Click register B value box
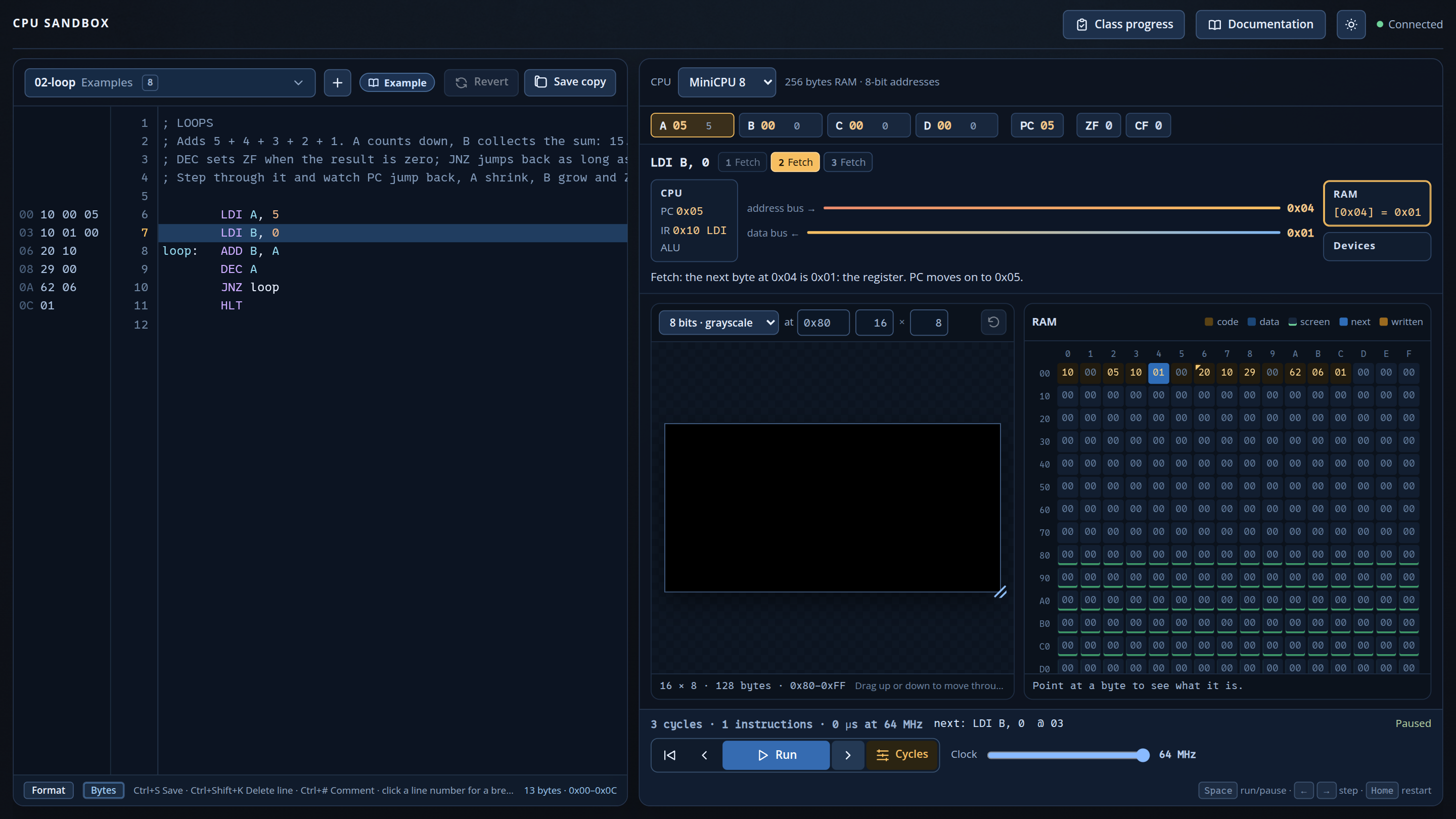 coord(781,125)
